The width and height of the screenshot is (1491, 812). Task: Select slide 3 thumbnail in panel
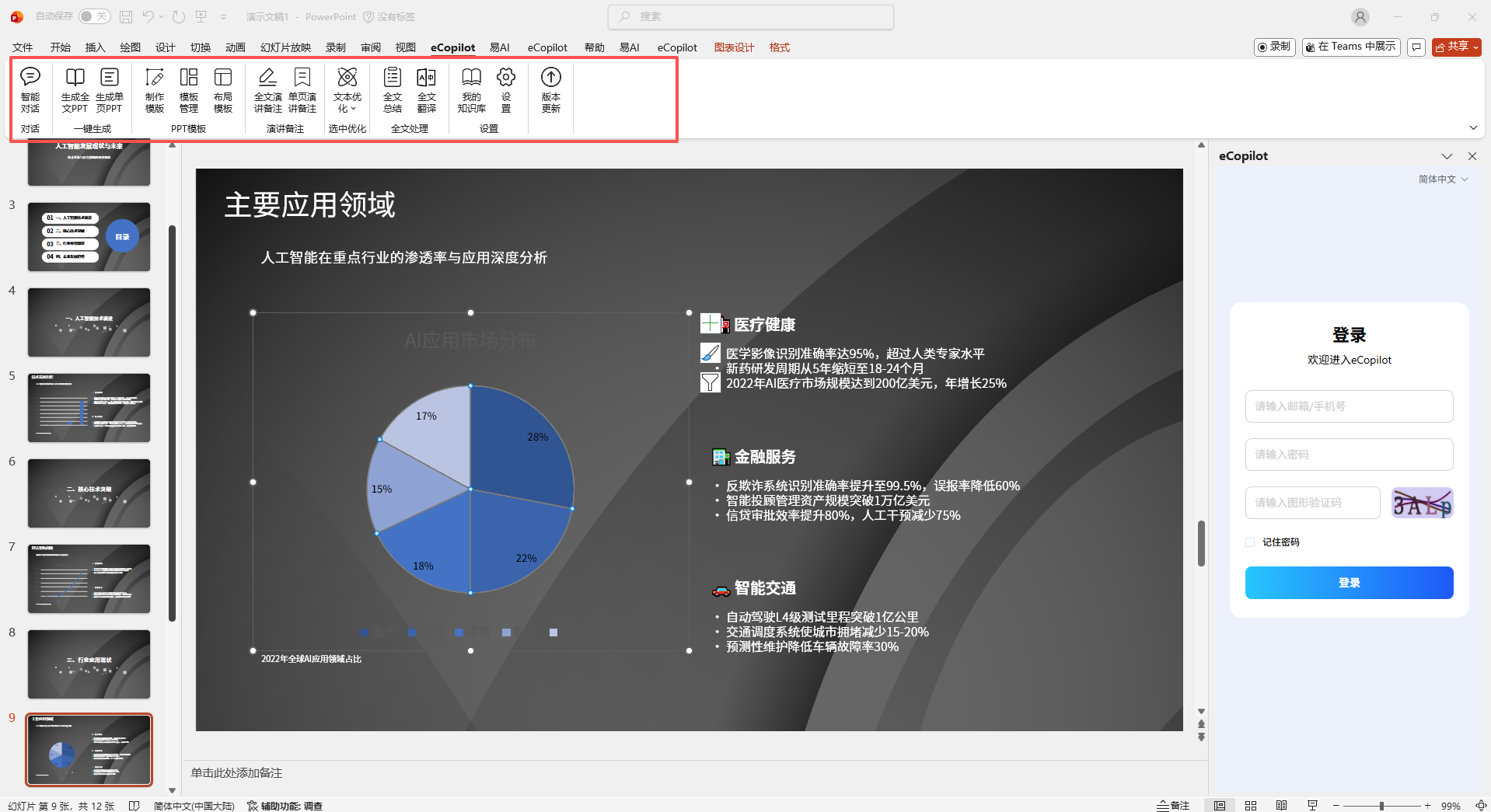[x=89, y=237]
